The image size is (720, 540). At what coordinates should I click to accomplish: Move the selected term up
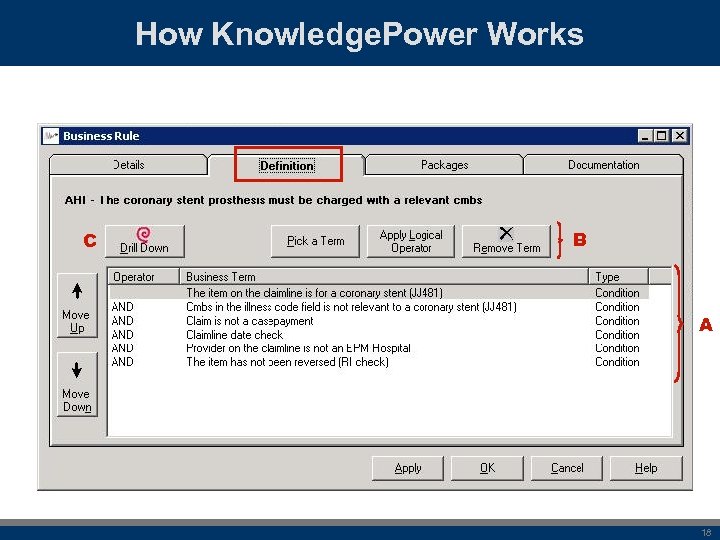77,305
